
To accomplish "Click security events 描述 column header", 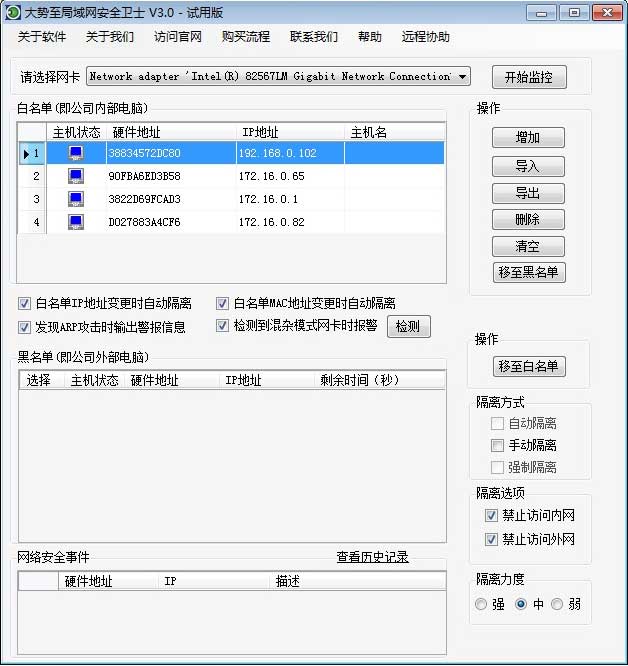I will pyautogui.click(x=357, y=581).
